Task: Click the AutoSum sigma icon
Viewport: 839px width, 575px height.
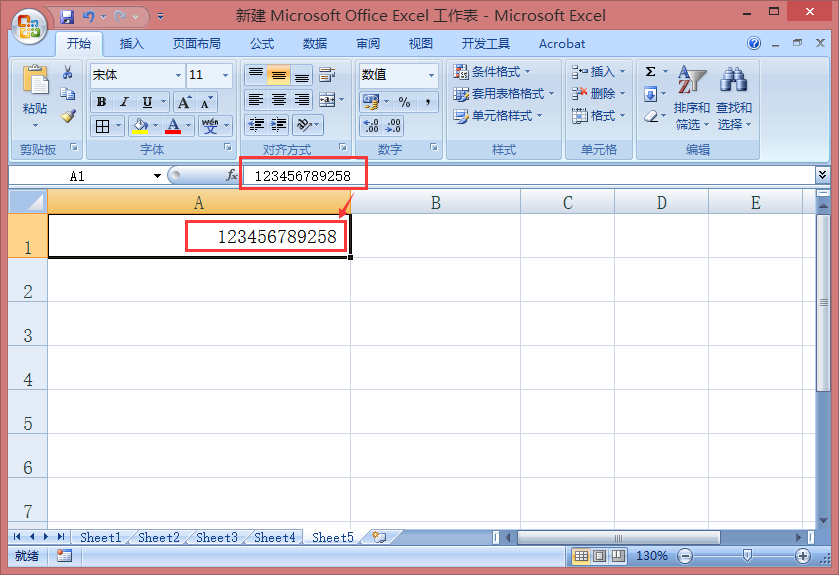Action: point(651,72)
